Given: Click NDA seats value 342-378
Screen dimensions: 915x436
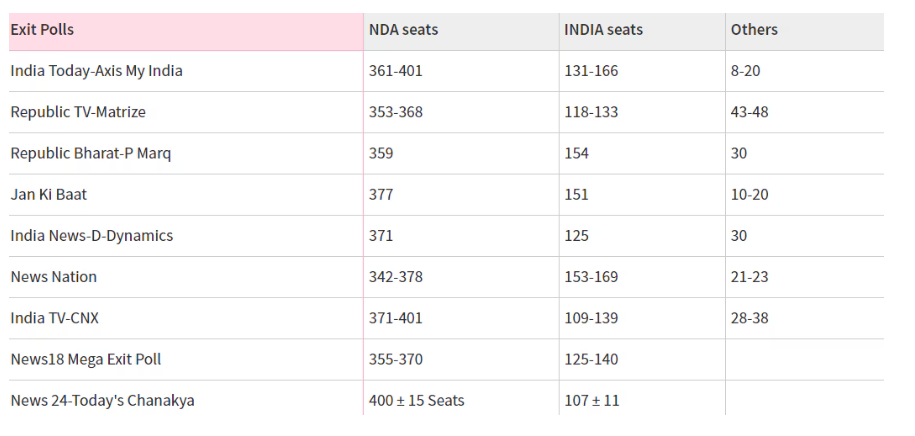Looking at the screenshot, I should (395, 277).
